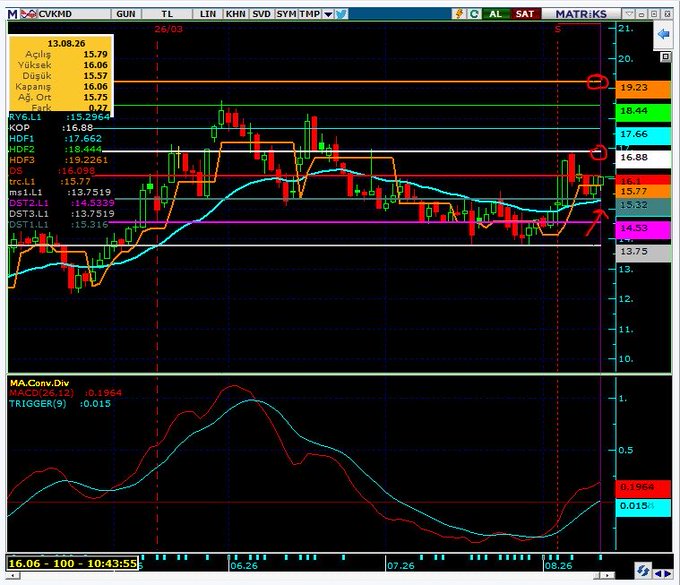Screen dimensions: 680x585
Task: Expand the dropdown arrow after TMP
Action: (328, 14)
